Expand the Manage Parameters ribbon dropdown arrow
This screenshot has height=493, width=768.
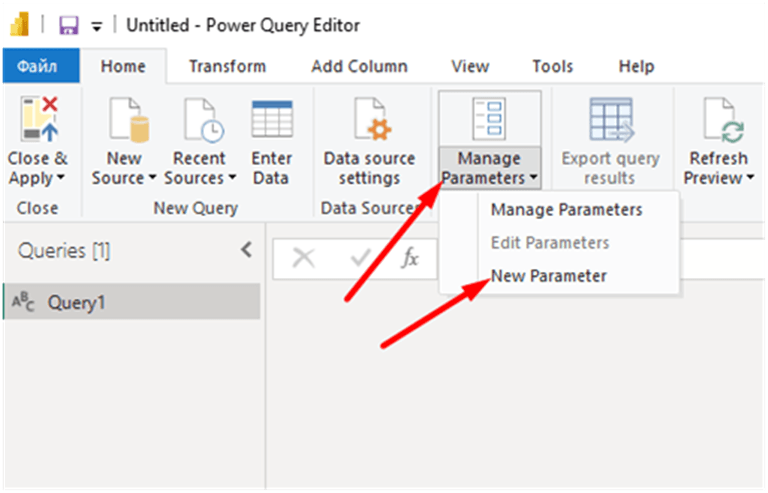pos(533,177)
